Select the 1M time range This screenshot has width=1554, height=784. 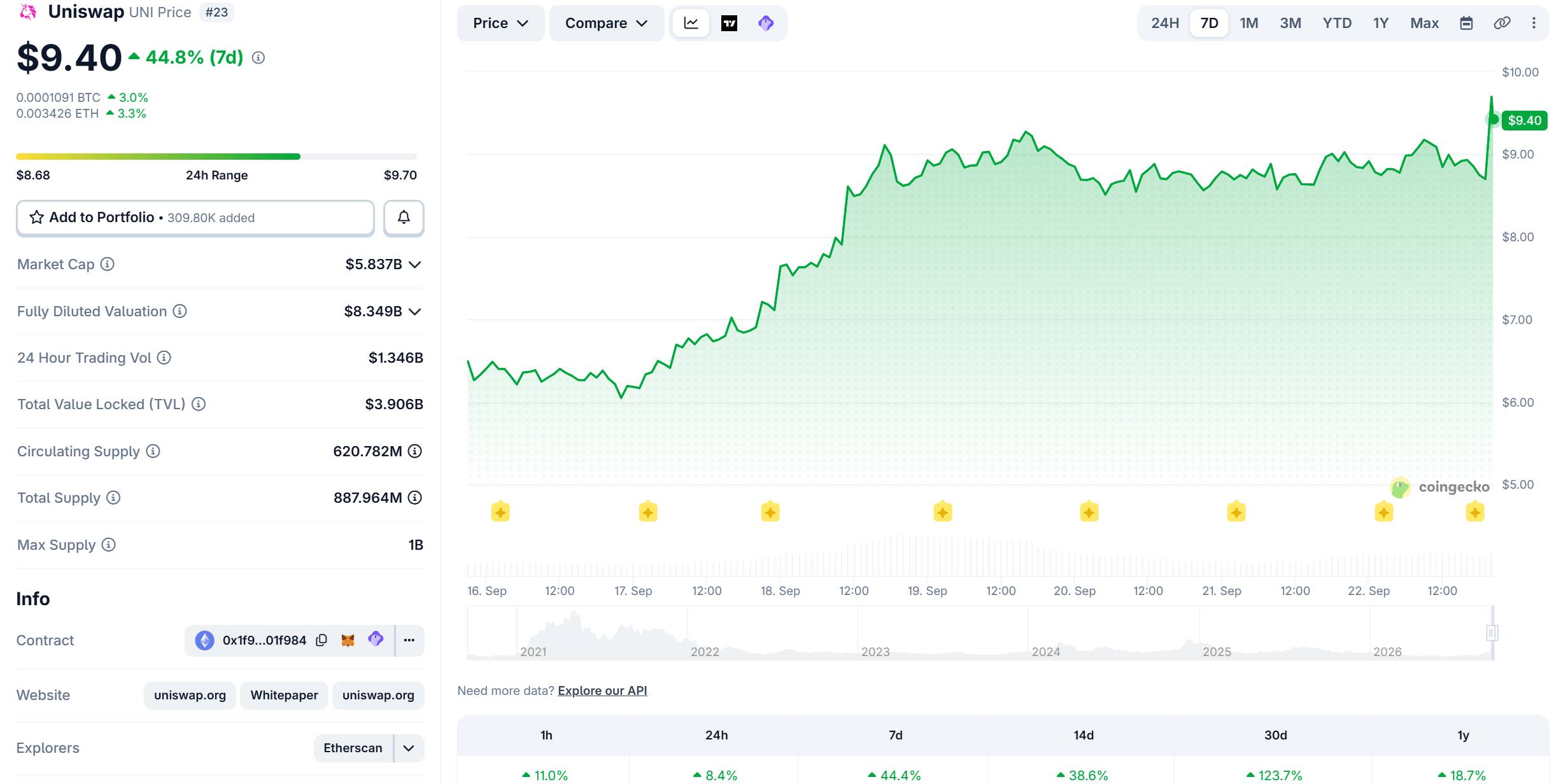(1249, 24)
